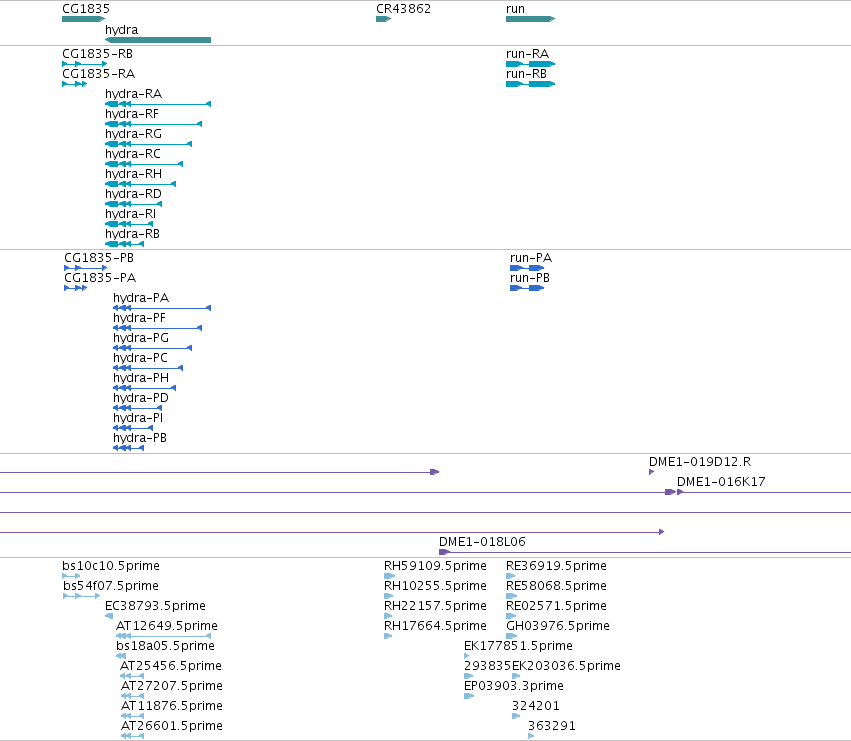Viewport: 851px width, 741px height.
Task: Select BAC end DME1-019D12.R
Action: click(x=700, y=462)
